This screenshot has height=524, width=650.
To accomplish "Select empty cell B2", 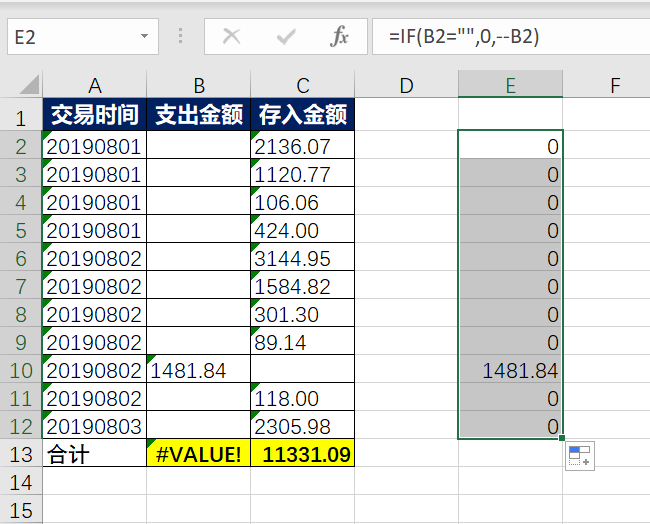I will [x=199, y=145].
